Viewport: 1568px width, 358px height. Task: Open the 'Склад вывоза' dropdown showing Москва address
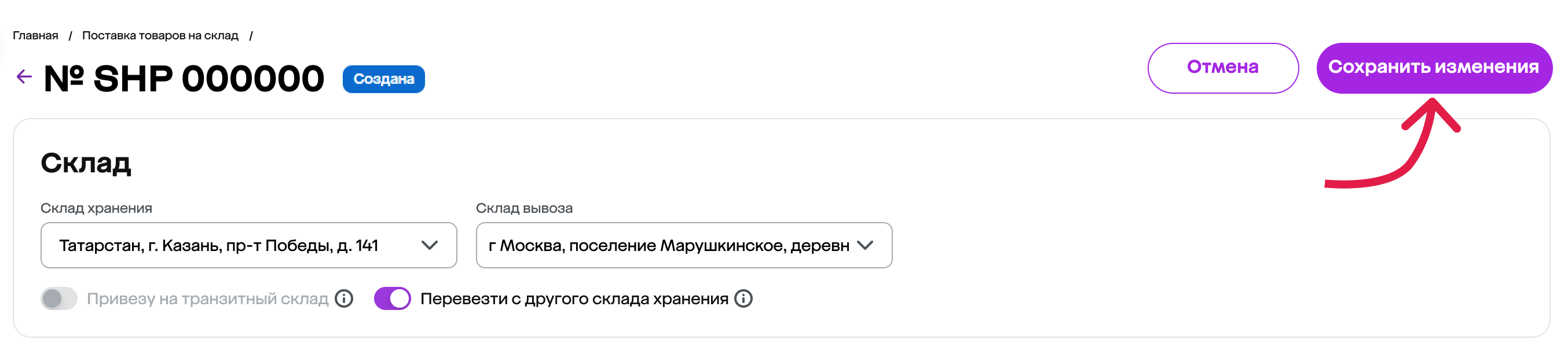[668, 246]
